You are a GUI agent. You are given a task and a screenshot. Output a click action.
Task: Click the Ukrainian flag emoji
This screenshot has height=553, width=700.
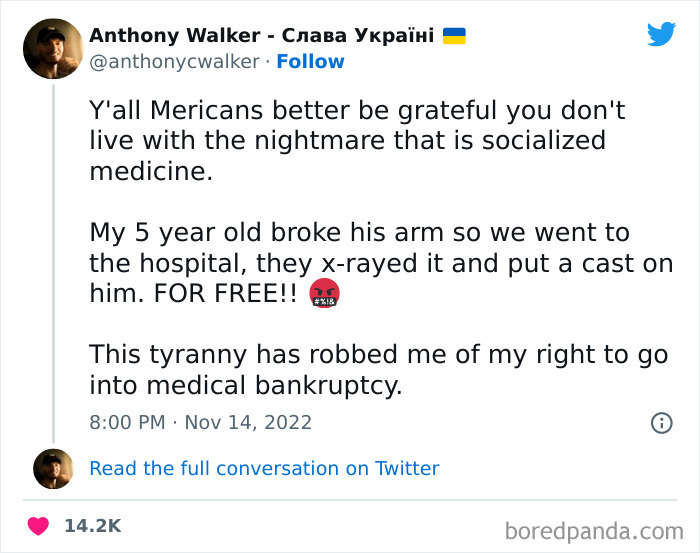coord(454,36)
